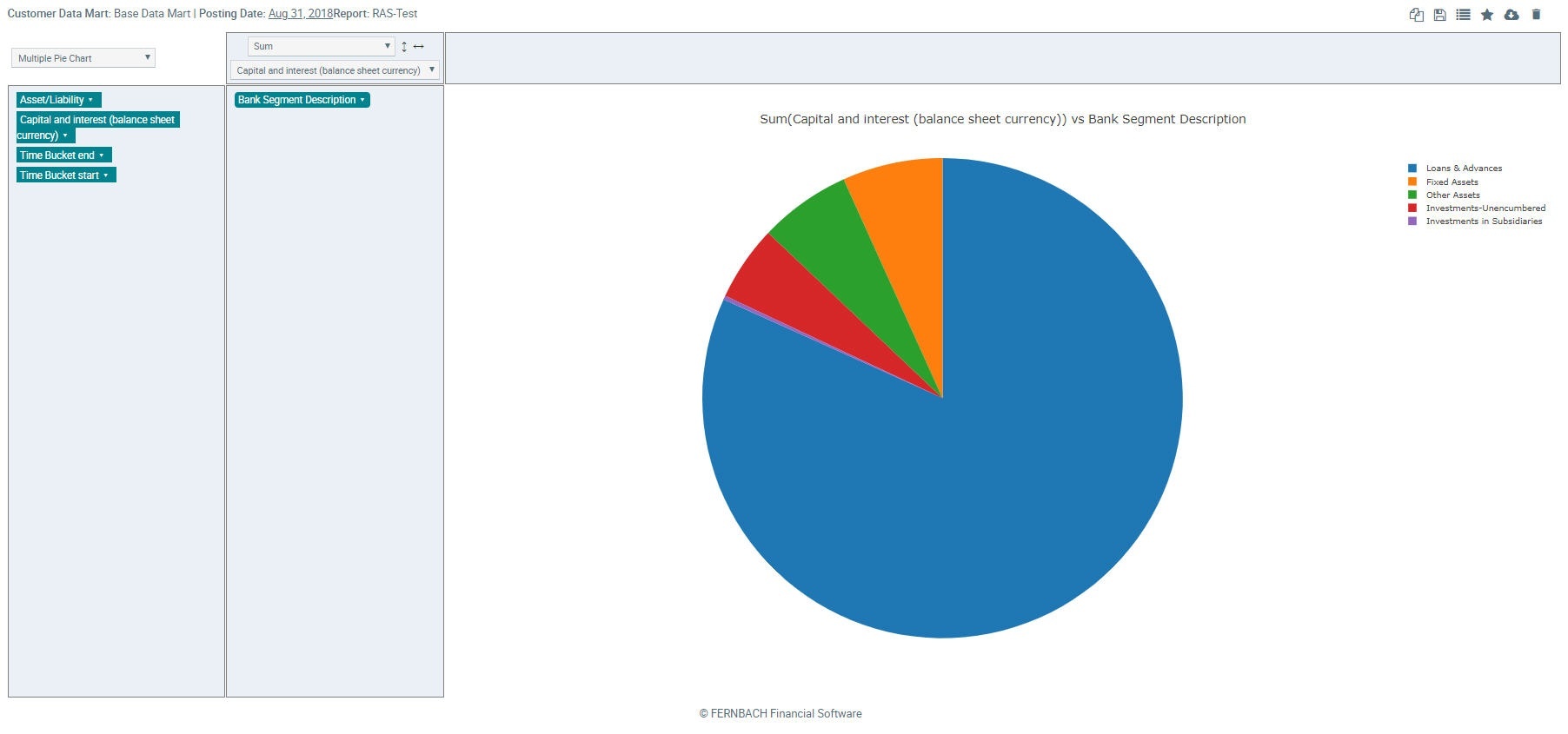Mark report as favorite with star icon
Image resolution: width=1568 pixels, height=734 pixels.
1487,15
